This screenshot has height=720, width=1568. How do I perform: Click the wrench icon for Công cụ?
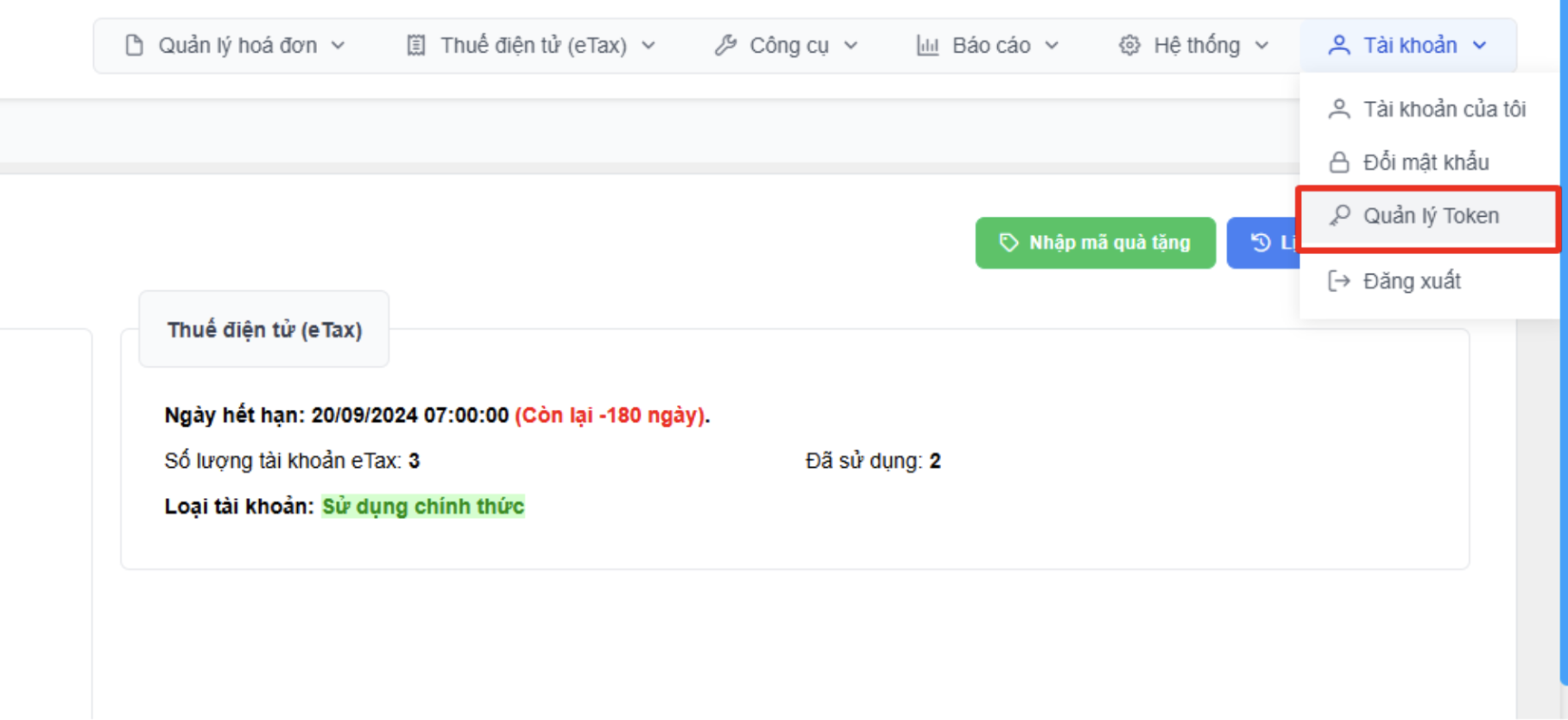point(725,45)
